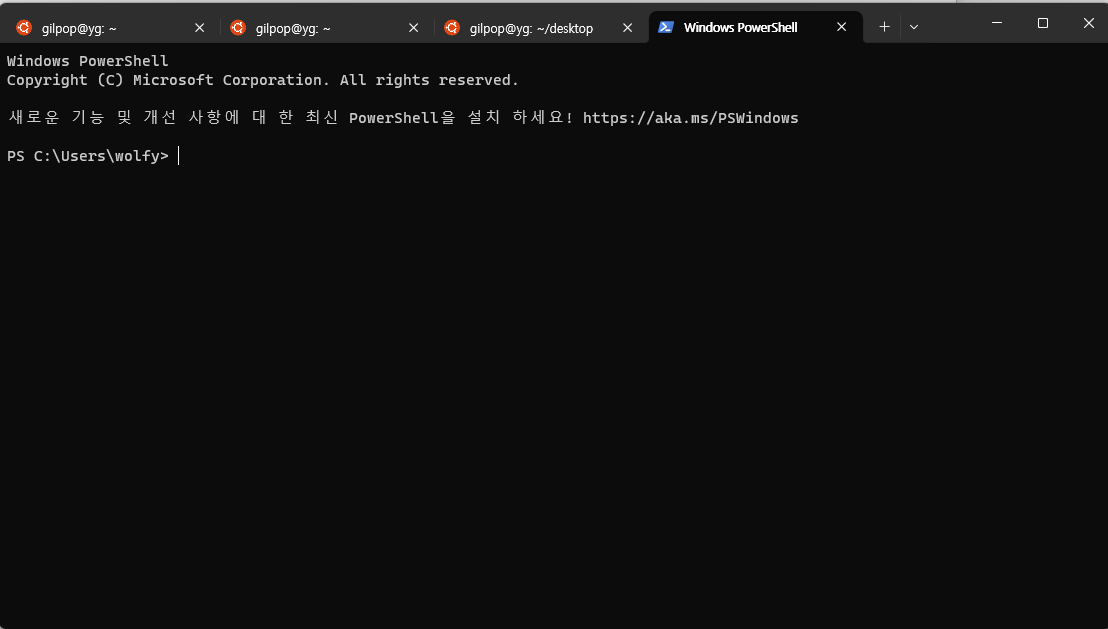Open a new tab with plus button
1108x629 pixels.
coord(884,27)
